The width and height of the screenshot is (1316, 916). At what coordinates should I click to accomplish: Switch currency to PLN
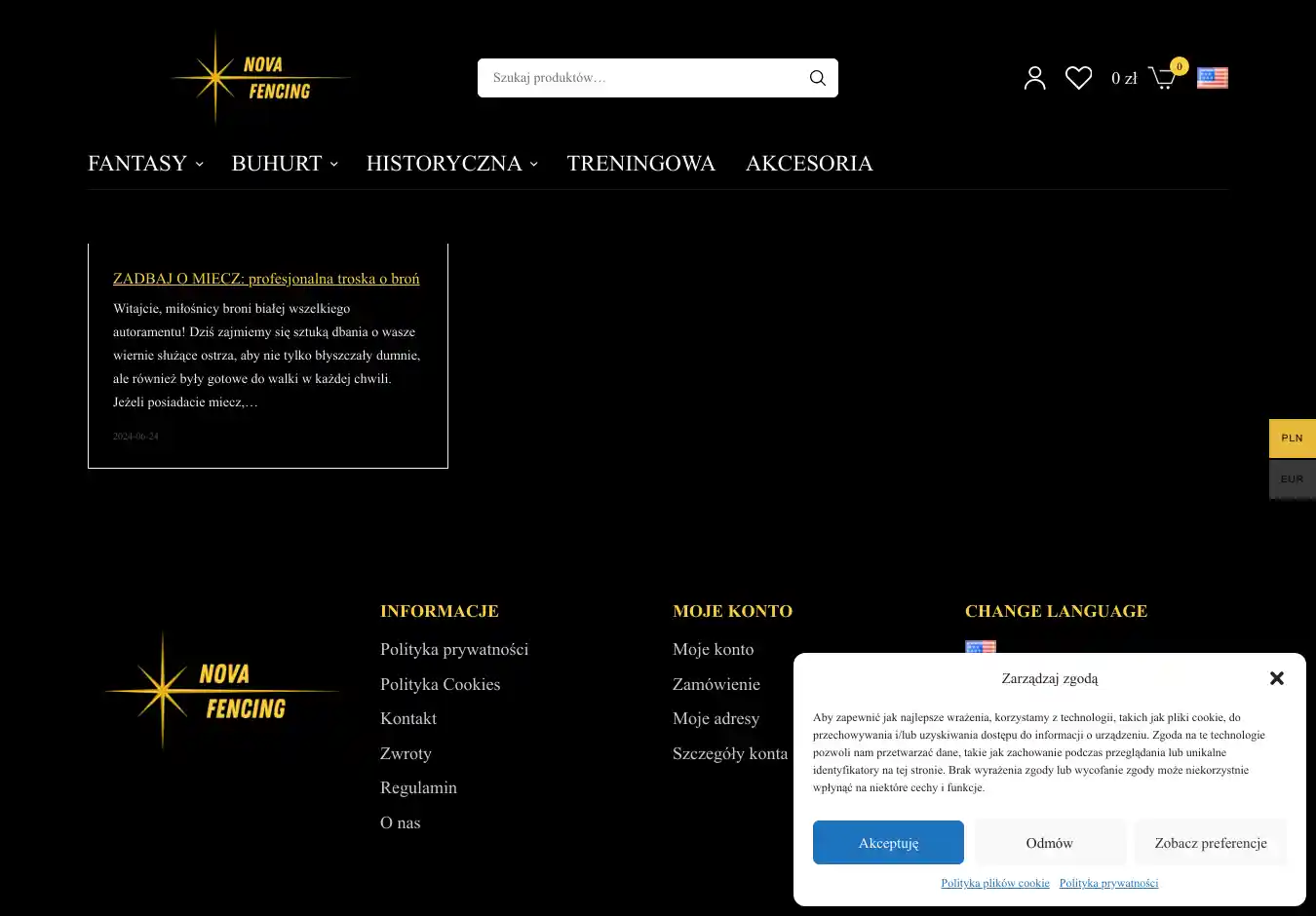[x=1292, y=439]
